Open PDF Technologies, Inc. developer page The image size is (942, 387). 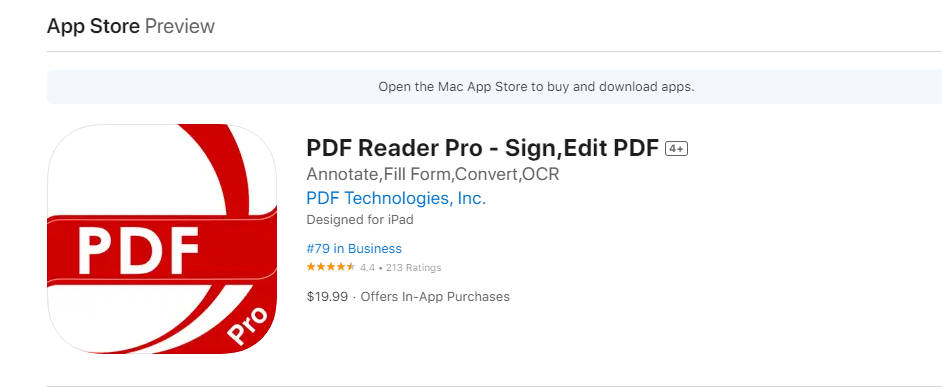pyautogui.click(x=396, y=198)
